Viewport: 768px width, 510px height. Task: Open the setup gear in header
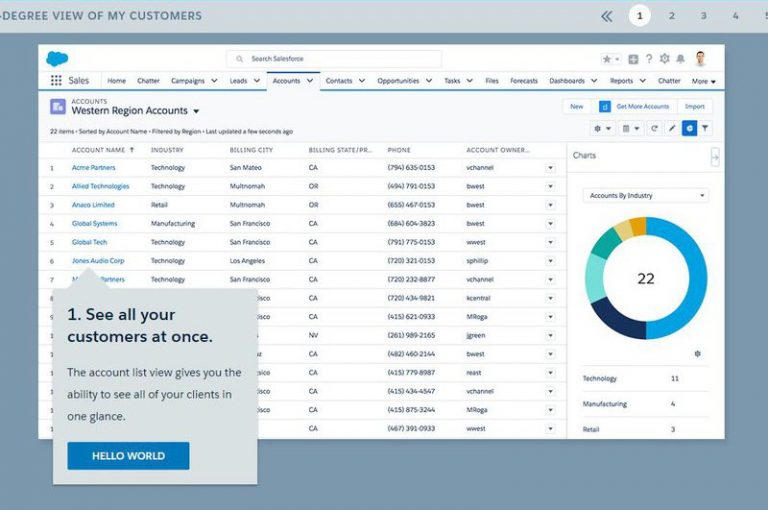click(x=665, y=59)
